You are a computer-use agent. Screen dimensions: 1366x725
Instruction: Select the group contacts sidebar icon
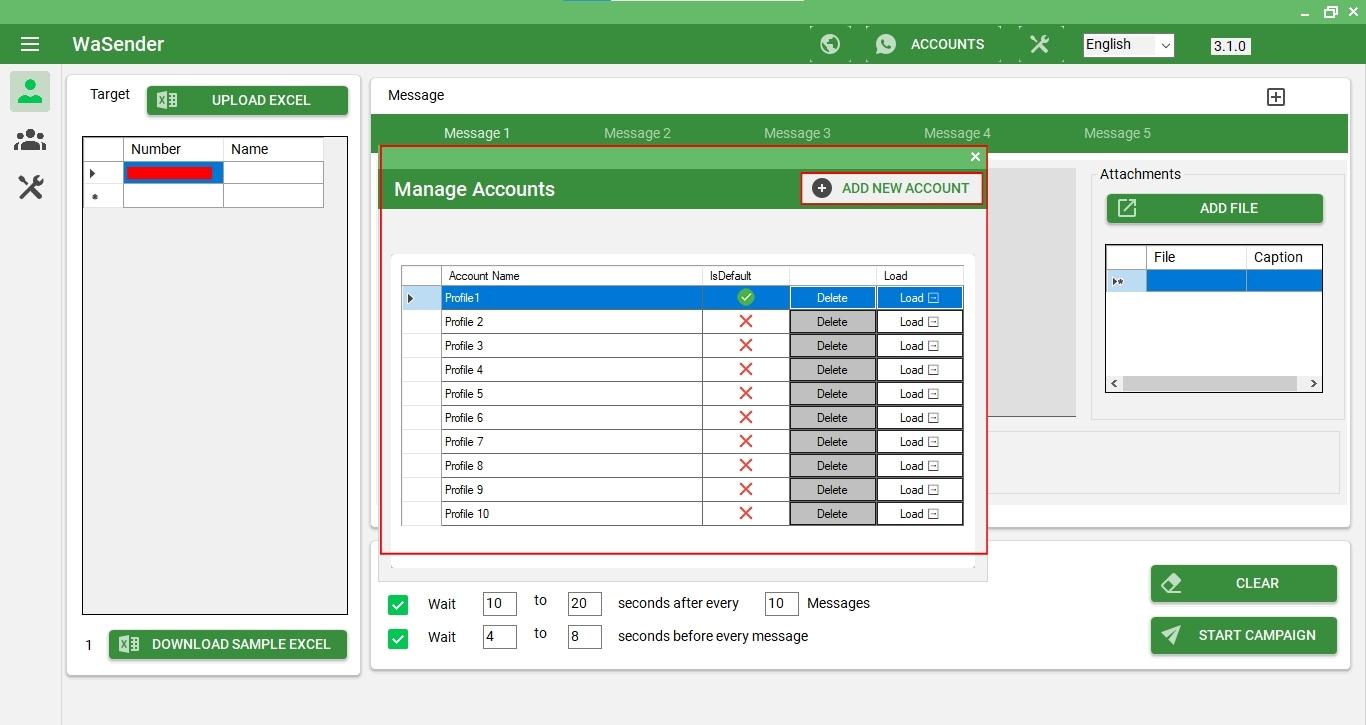click(x=30, y=140)
